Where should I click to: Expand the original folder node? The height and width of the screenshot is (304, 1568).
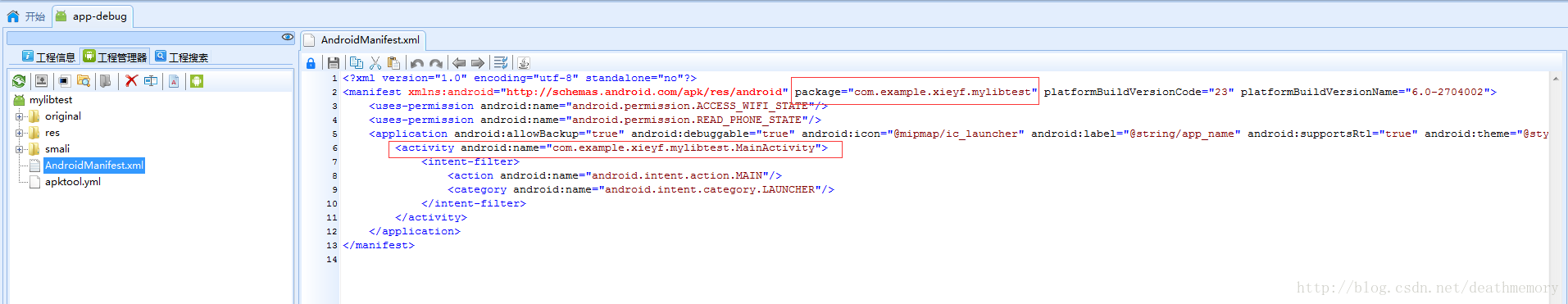pos(20,116)
